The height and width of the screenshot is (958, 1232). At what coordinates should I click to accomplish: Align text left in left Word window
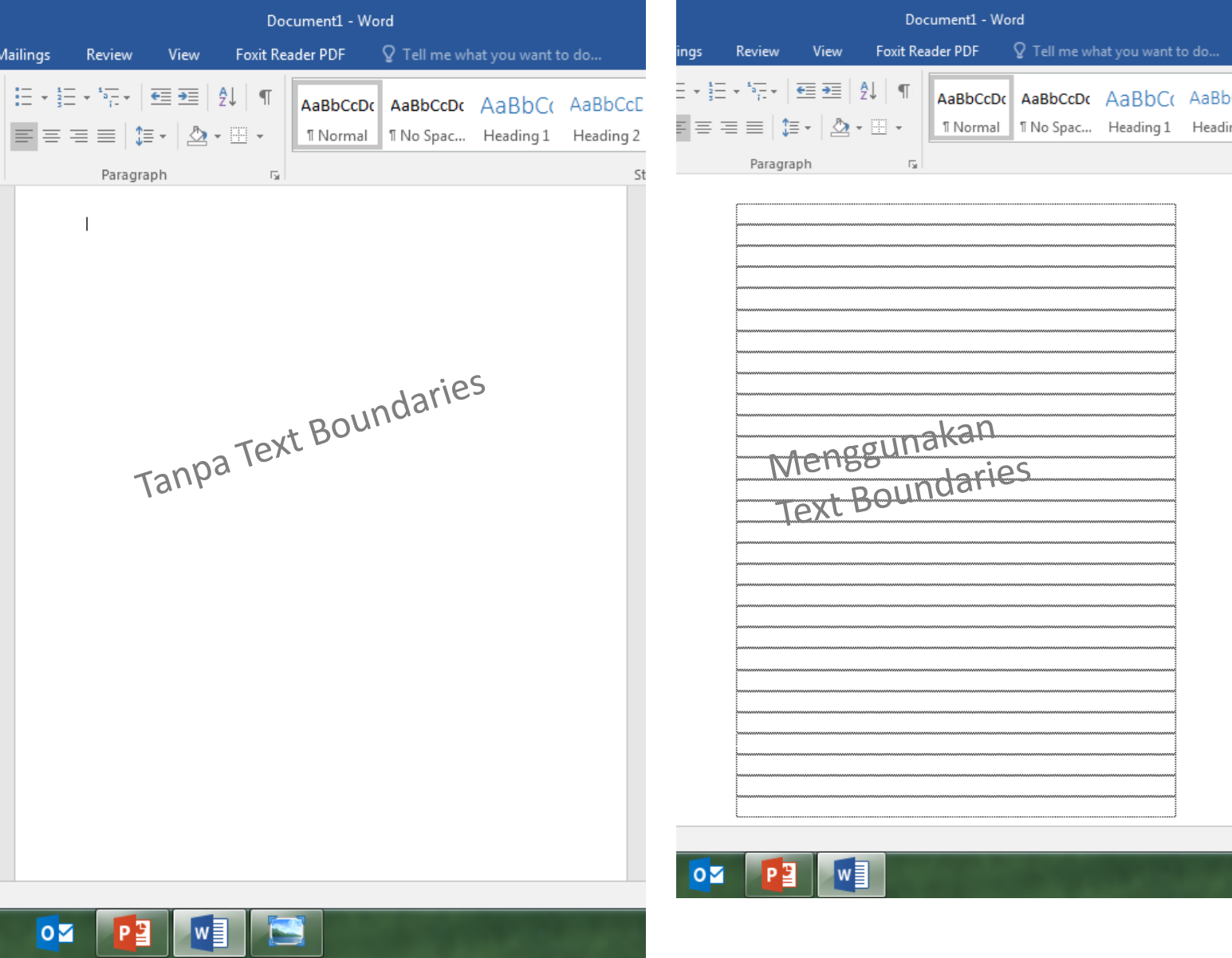(x=24, y=136)
